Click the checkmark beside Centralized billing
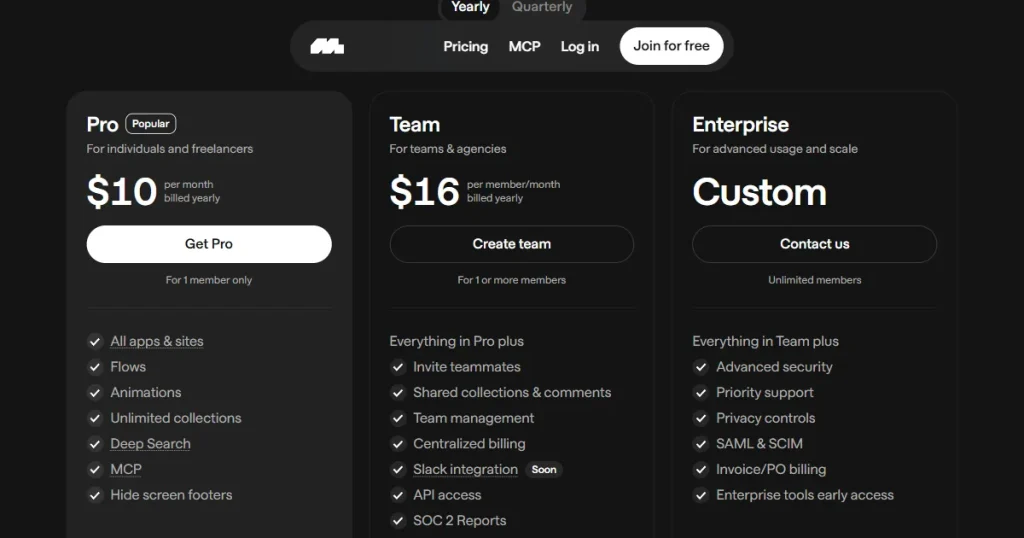The width and height of the screenshot is (1024, 538). pyautogui.click(x=398, y=444)
